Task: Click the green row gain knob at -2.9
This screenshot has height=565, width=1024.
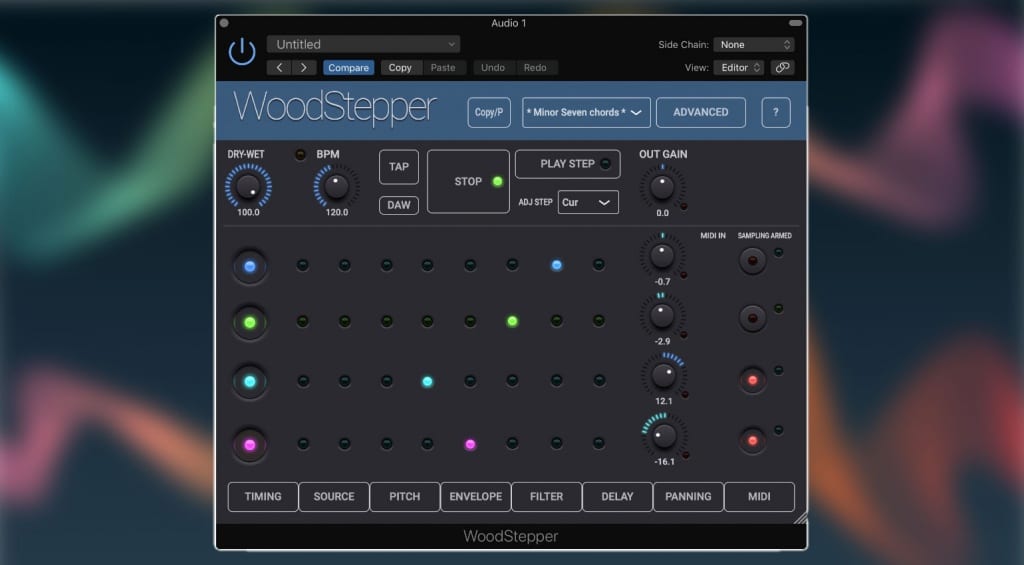Action: point(662,315)
